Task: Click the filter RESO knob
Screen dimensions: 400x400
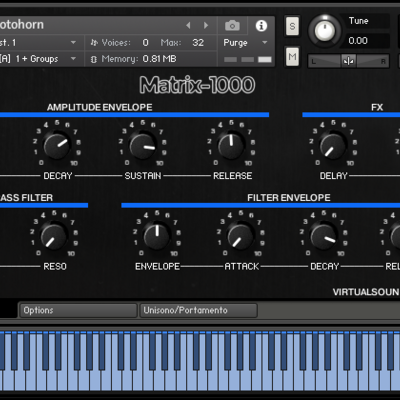Action: pos(54,236)
